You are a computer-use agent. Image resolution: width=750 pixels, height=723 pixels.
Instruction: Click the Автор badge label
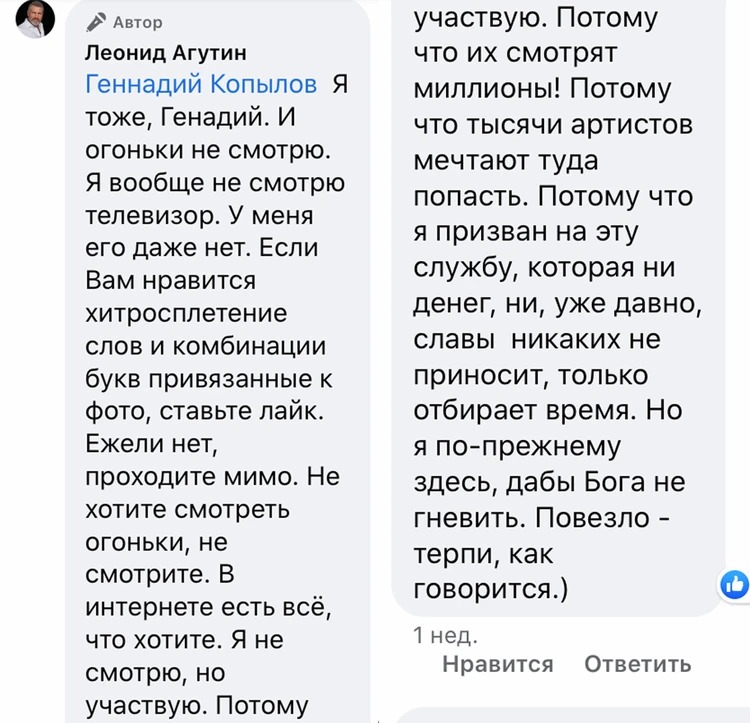pyautogui.click(x=138, y=21)
